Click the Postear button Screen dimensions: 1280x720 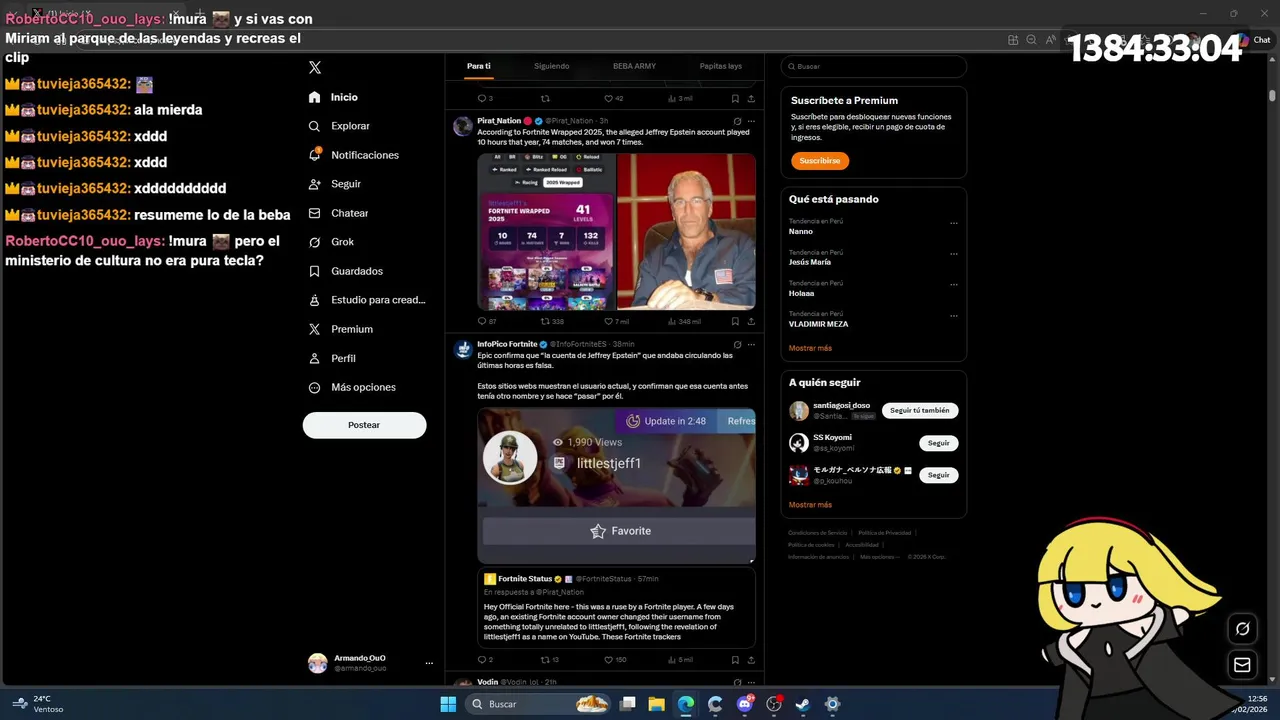[x=364, y=425]
